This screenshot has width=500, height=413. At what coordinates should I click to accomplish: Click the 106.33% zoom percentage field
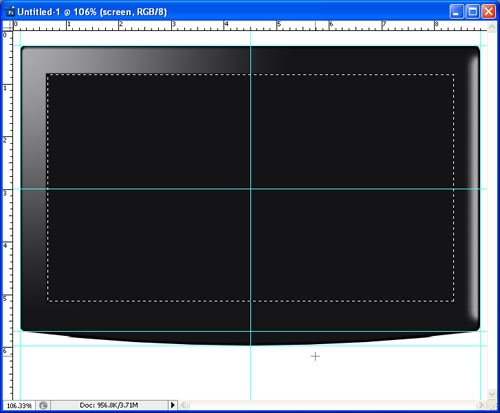point(19,406)
